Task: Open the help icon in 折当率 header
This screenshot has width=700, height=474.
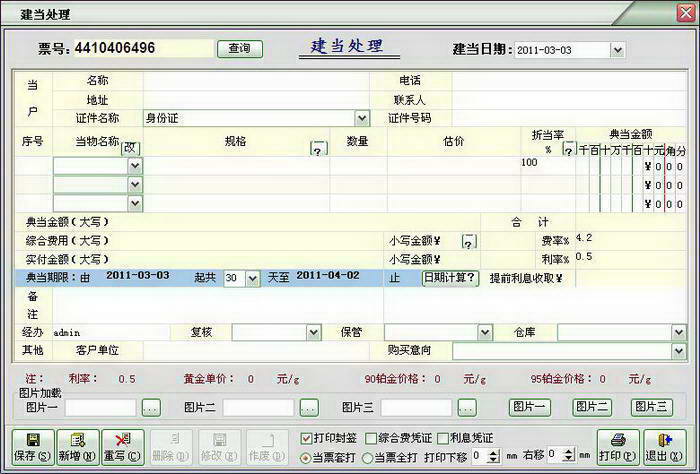Action: [569, 148]
